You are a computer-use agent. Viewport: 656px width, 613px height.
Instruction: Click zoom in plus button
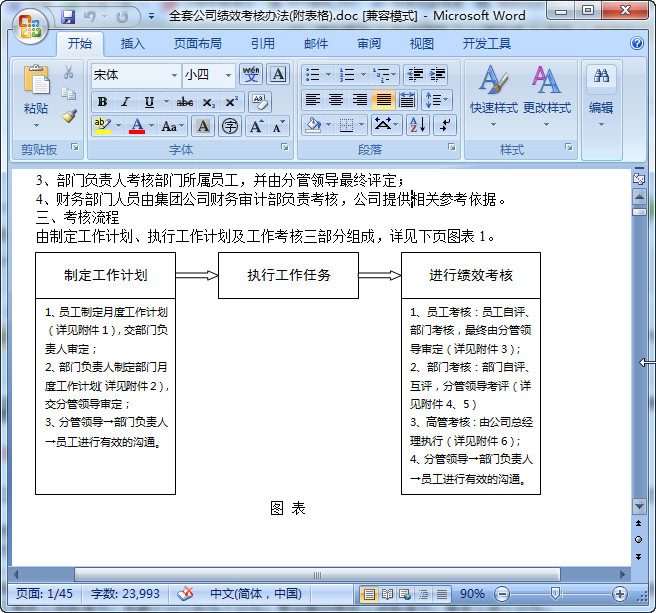tap(619, 594)
